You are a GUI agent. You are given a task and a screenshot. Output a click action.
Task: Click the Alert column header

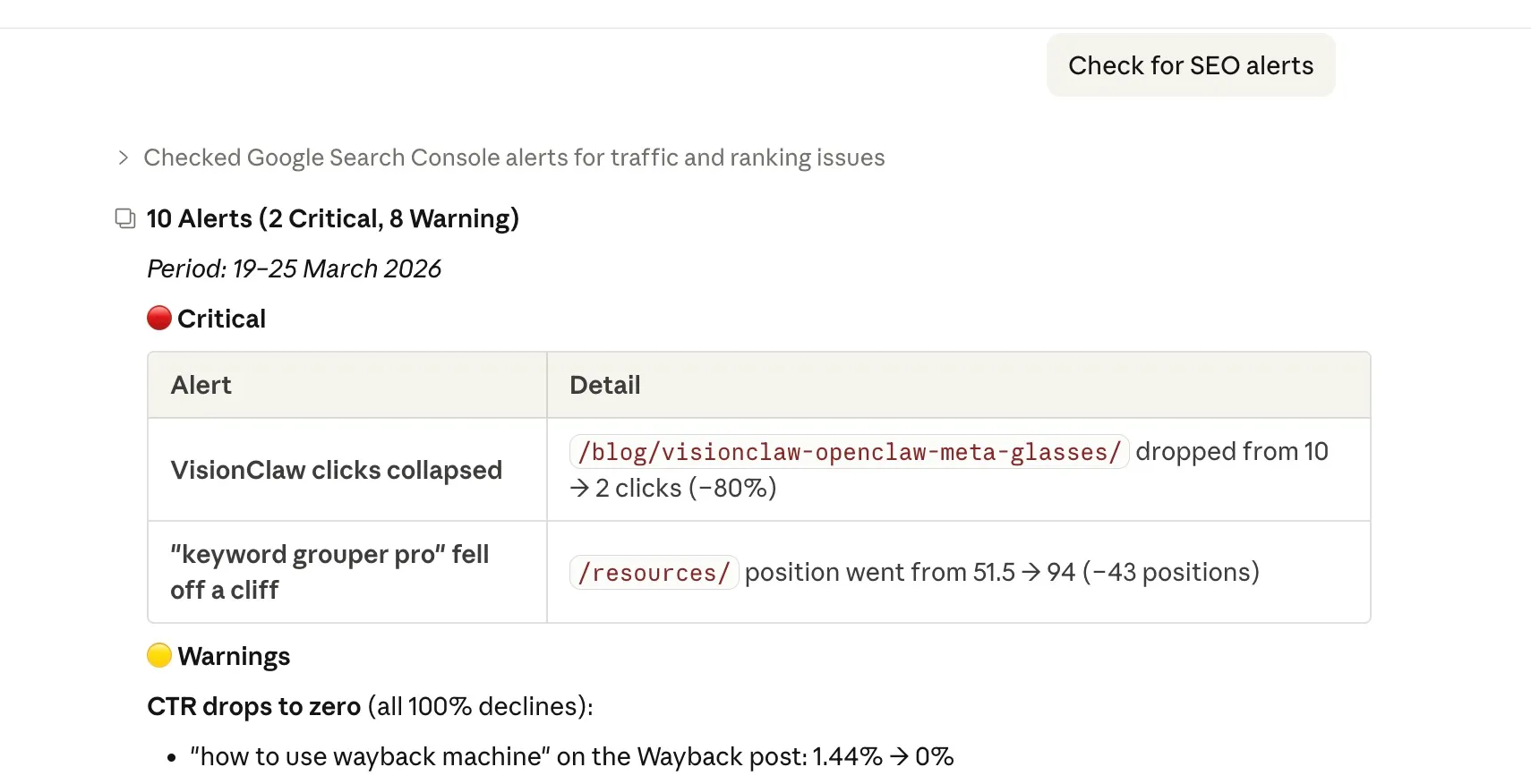click(x=201, y=385)
